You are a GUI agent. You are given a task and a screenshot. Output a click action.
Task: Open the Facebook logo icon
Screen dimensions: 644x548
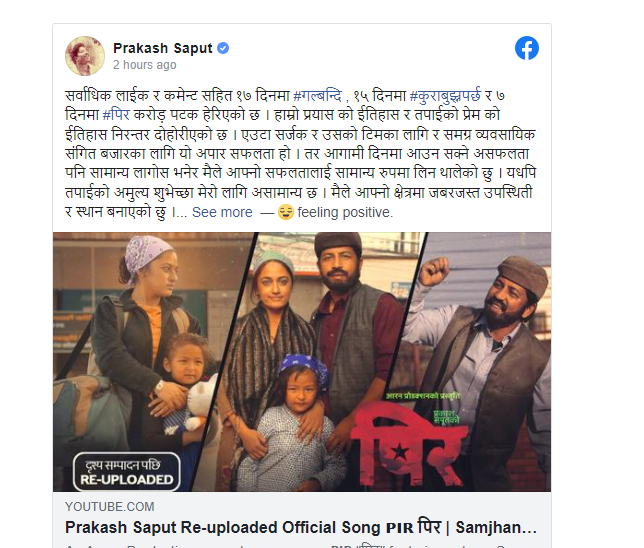pyautogui.click(x=527, y=48)
